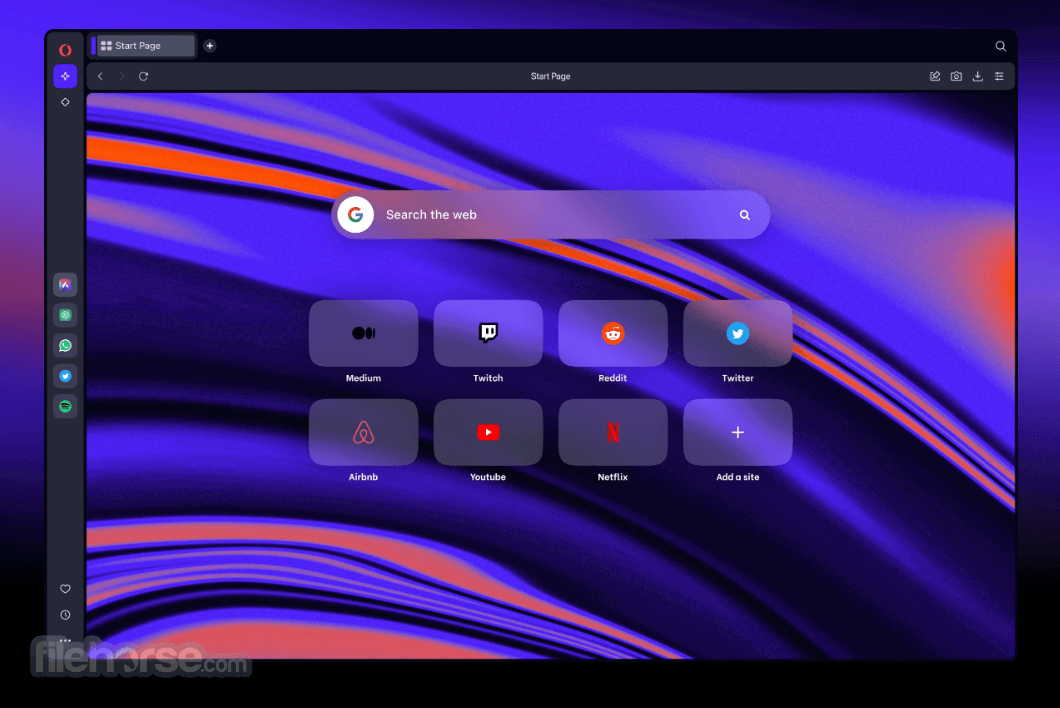Open Bookmarks via the heart icon
This screenshot has width=1060, height=708.
pyautogui.click(x=65, y=589)
